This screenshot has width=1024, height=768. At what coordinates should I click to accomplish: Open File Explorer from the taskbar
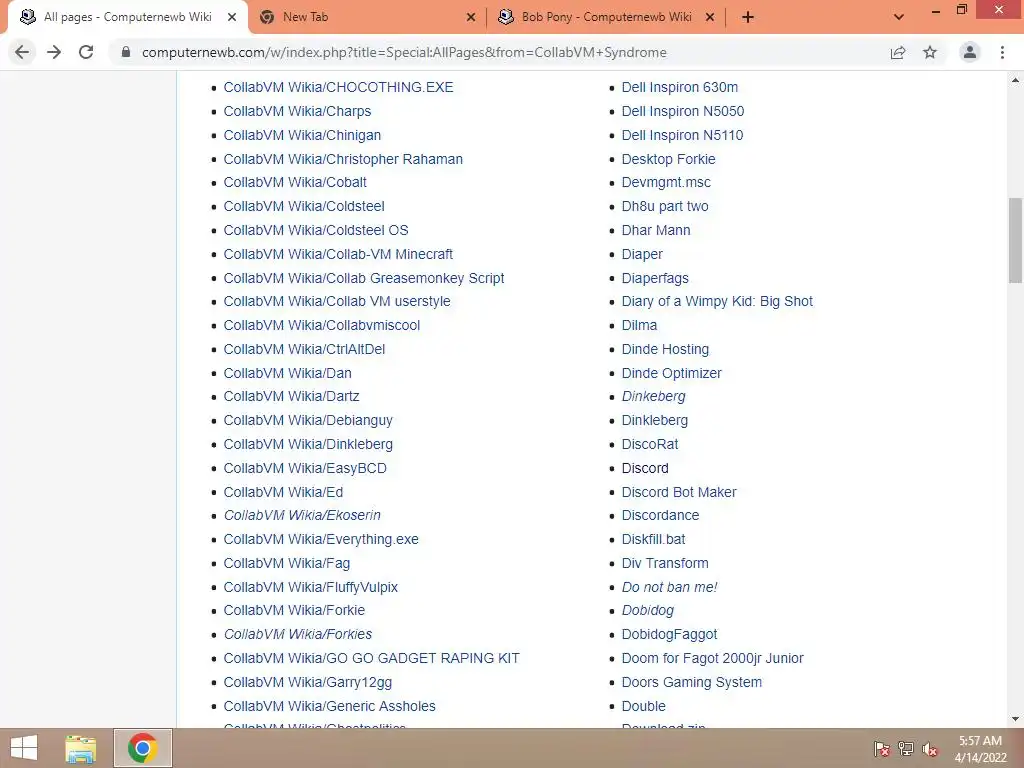click(x=81, y=748)
